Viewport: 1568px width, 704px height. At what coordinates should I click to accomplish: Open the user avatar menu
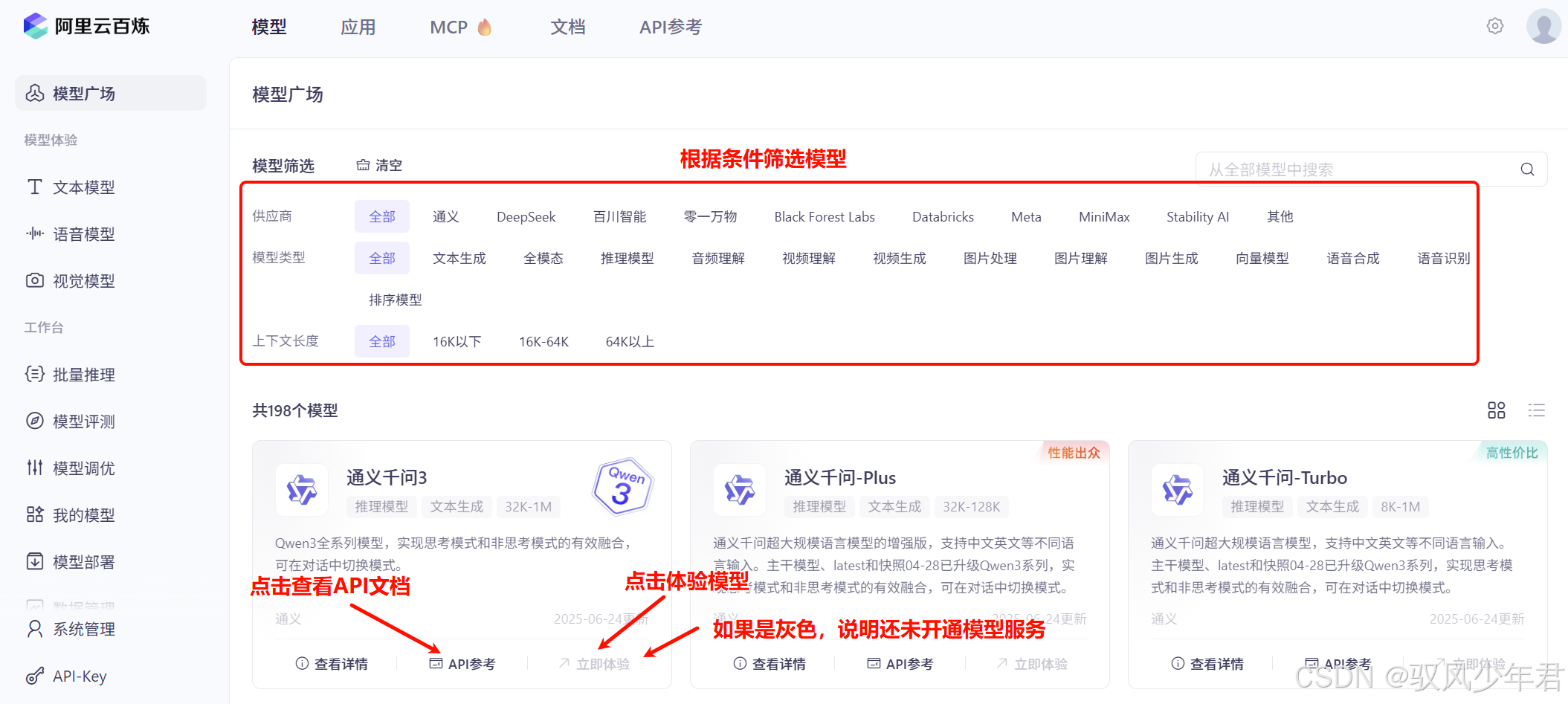pyautogui.click(x=1543, y=26)
